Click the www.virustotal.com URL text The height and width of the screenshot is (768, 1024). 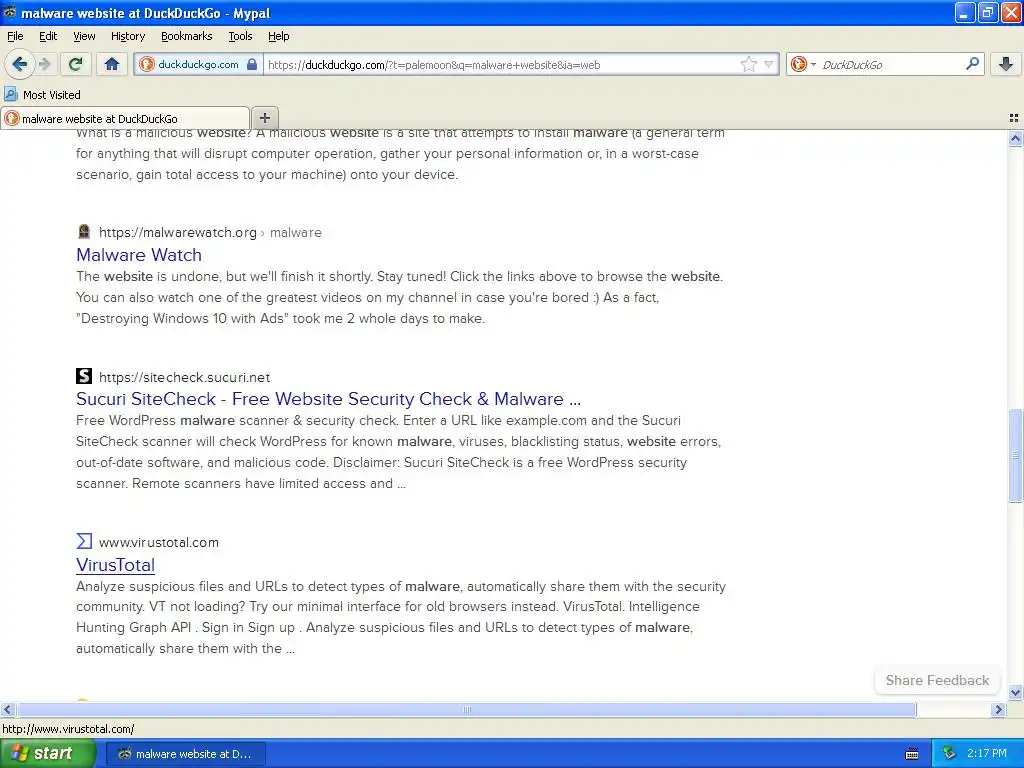point(159,543)
